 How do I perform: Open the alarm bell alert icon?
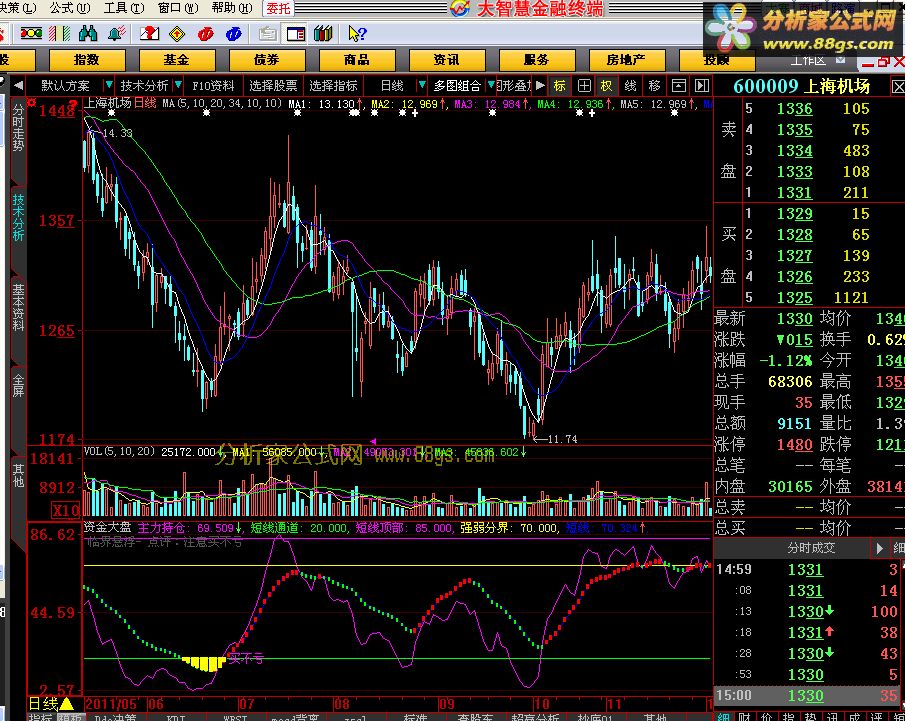point(117,33)
